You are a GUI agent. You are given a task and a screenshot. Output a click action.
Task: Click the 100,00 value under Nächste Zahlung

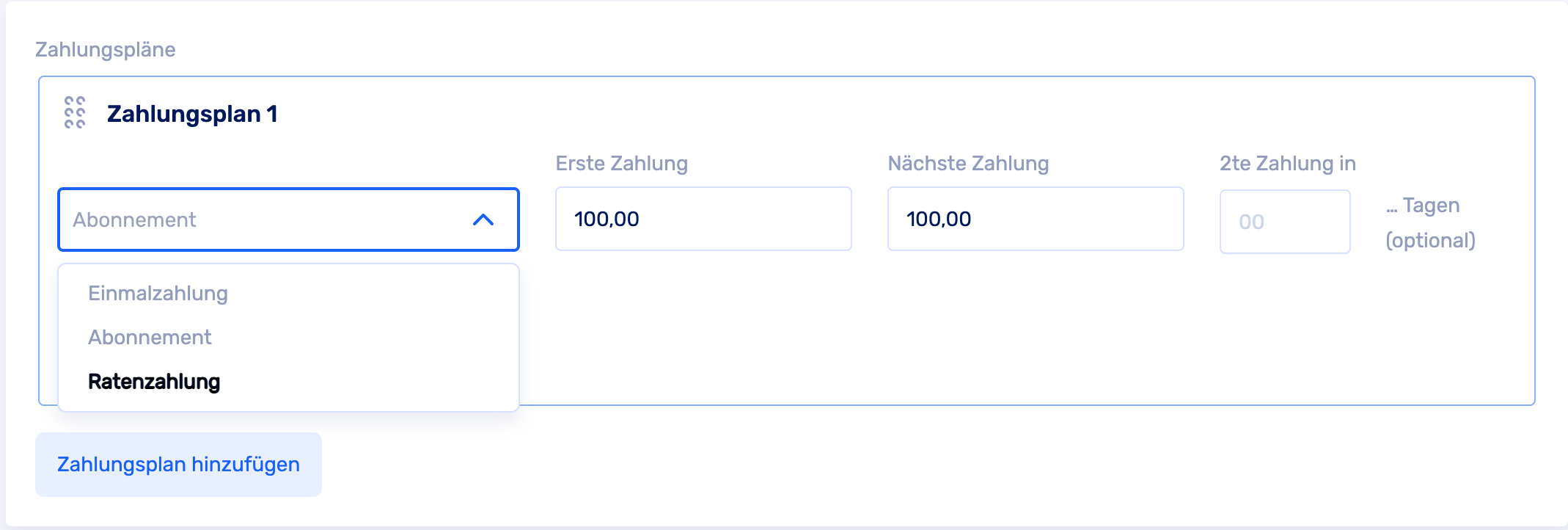point(939,219)
